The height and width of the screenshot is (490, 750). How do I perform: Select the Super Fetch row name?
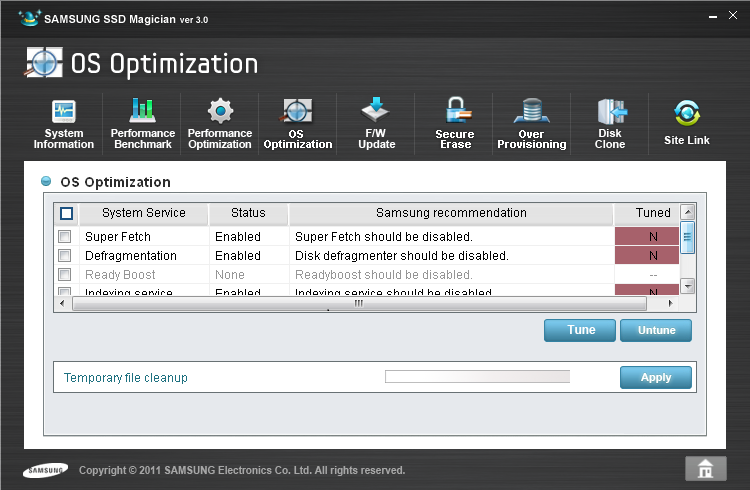118,237
